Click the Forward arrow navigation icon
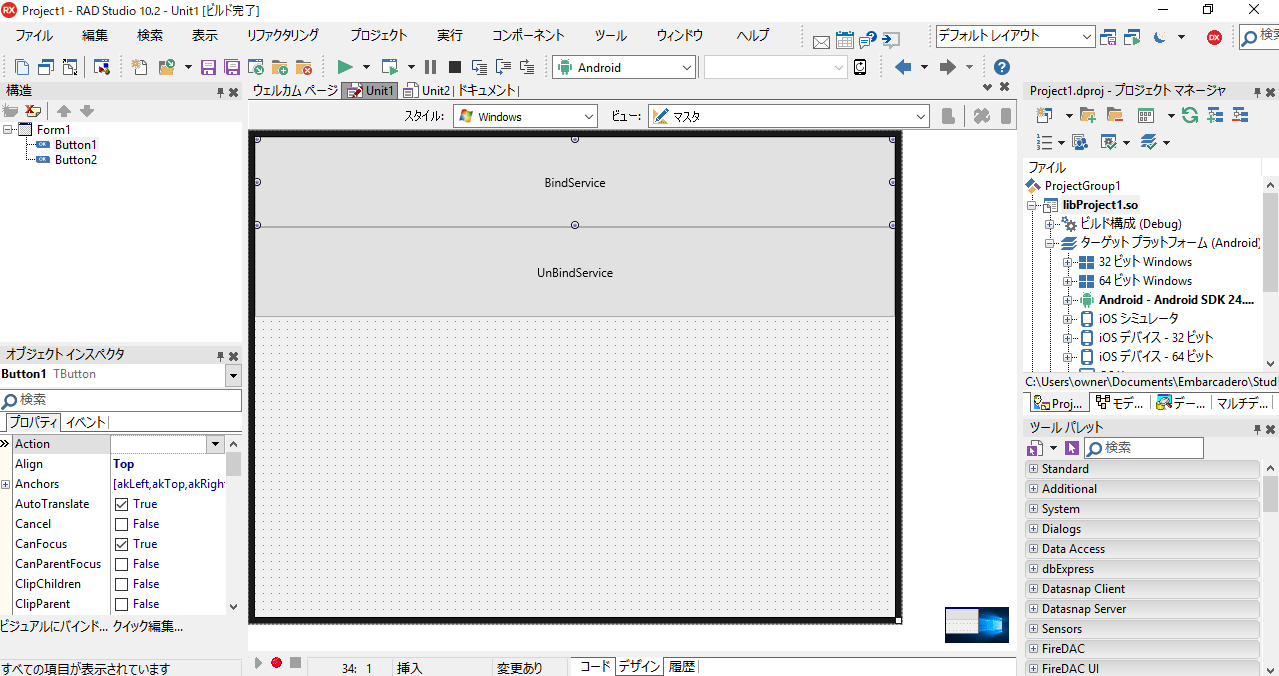This screenshot has height=676, width=1279. click(x=948, y=67)
